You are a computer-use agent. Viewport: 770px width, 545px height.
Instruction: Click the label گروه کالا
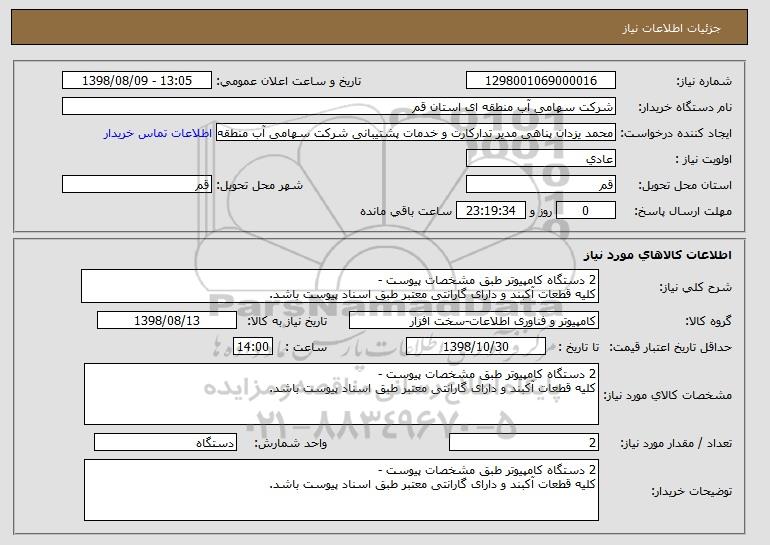point(708,322)
